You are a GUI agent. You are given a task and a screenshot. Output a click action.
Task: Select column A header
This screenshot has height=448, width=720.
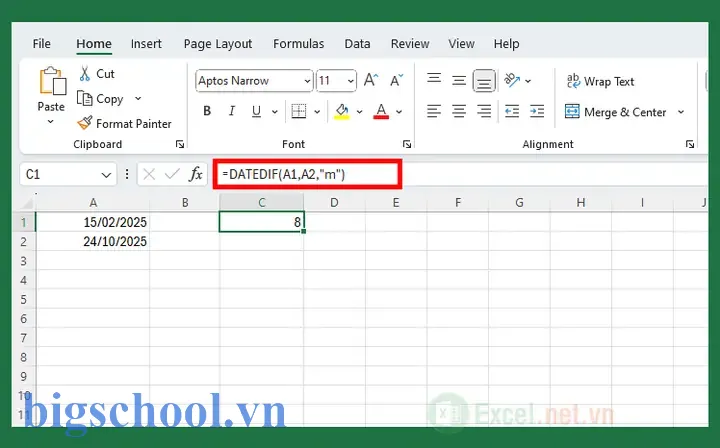tap(93, 202)
